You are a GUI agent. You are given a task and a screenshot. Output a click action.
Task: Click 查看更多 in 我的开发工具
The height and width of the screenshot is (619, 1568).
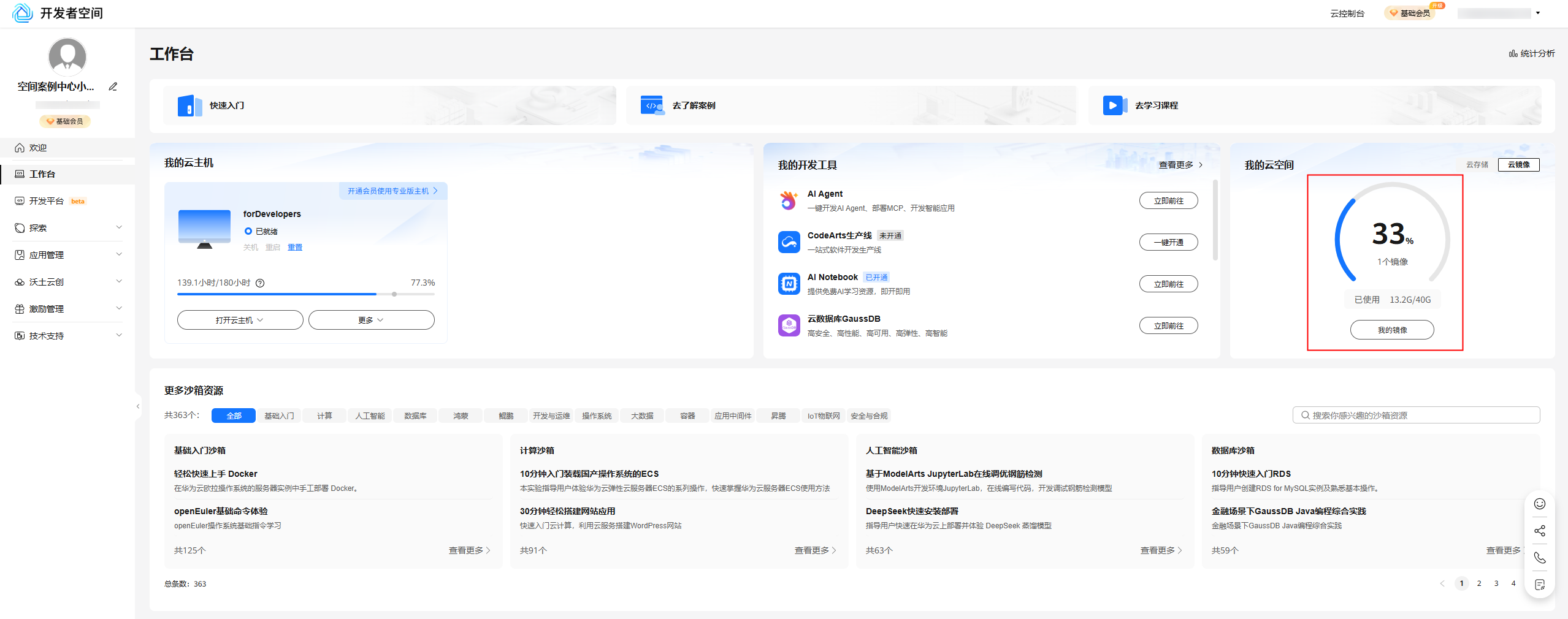click(x=1180, y=165)
